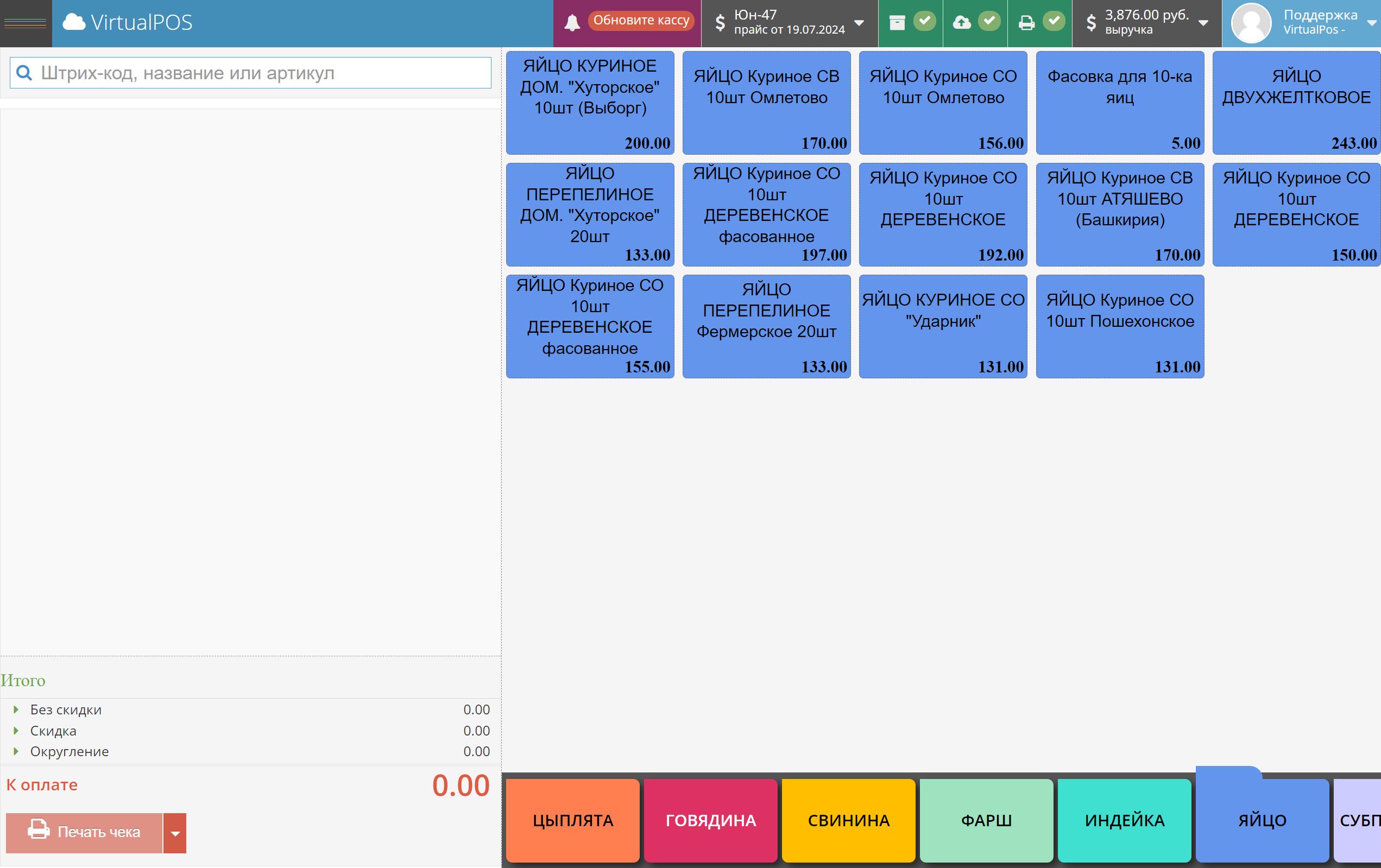This screenshot has height=868, width=1381.
Task: Click the VirtualPOS cloud logo
Action: tap(75, 23)
